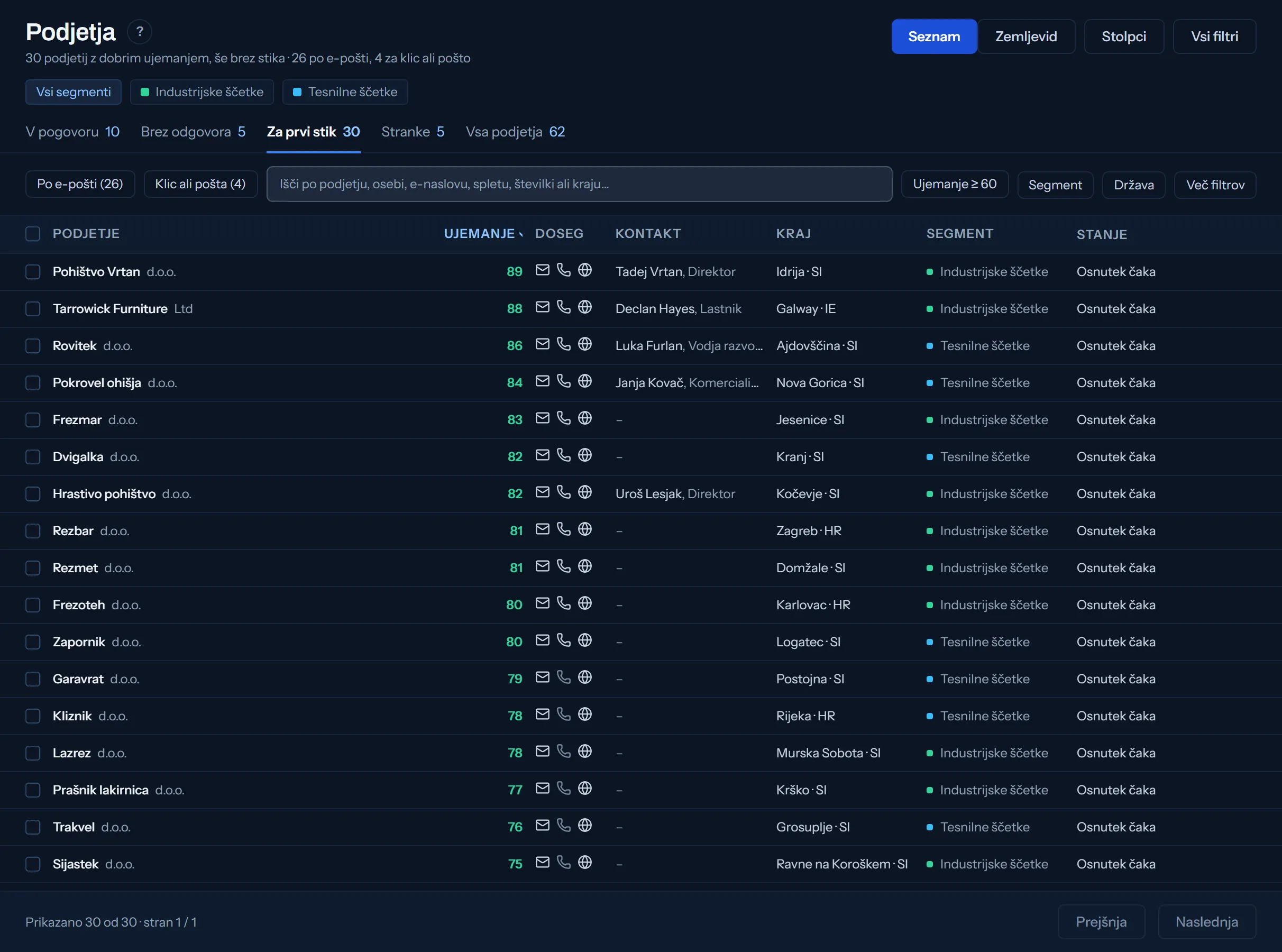1282x952 pixels.
Task: Click phone icon in Tarrowick Furniture row
Action: tap(563, 307)
